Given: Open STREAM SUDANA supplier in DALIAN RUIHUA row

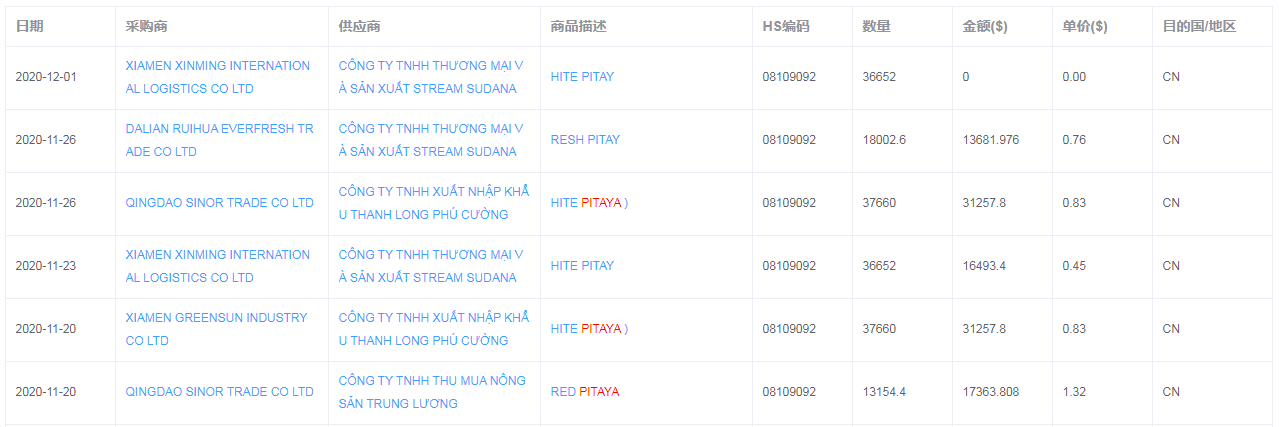Looking at the screenshot, I should click(431, 140).
